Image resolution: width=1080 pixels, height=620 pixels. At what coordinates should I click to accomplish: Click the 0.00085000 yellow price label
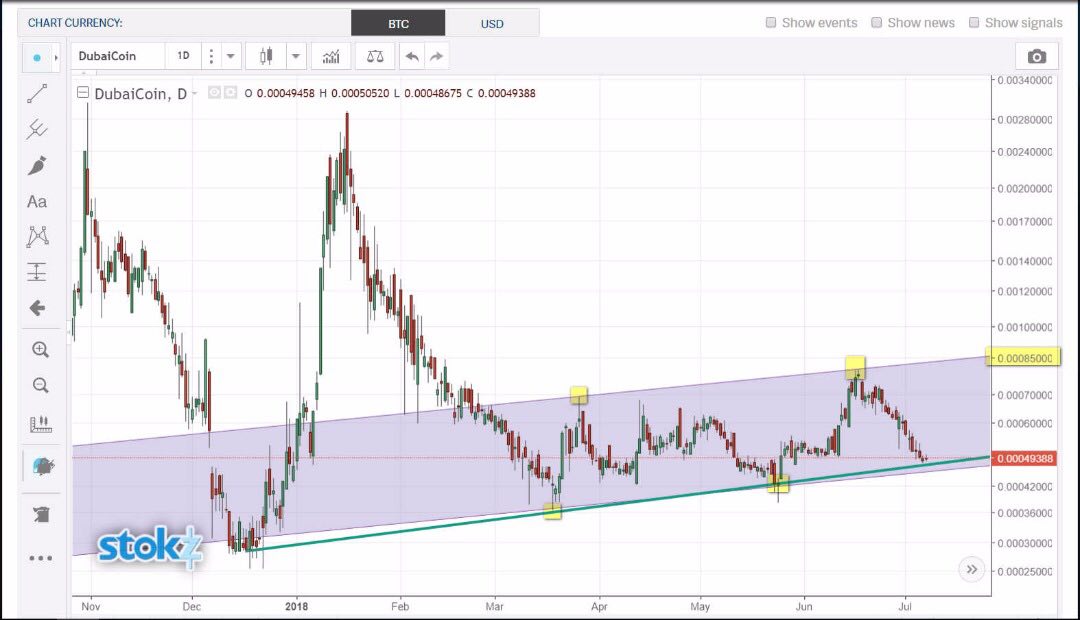(x=1024, y=358)
